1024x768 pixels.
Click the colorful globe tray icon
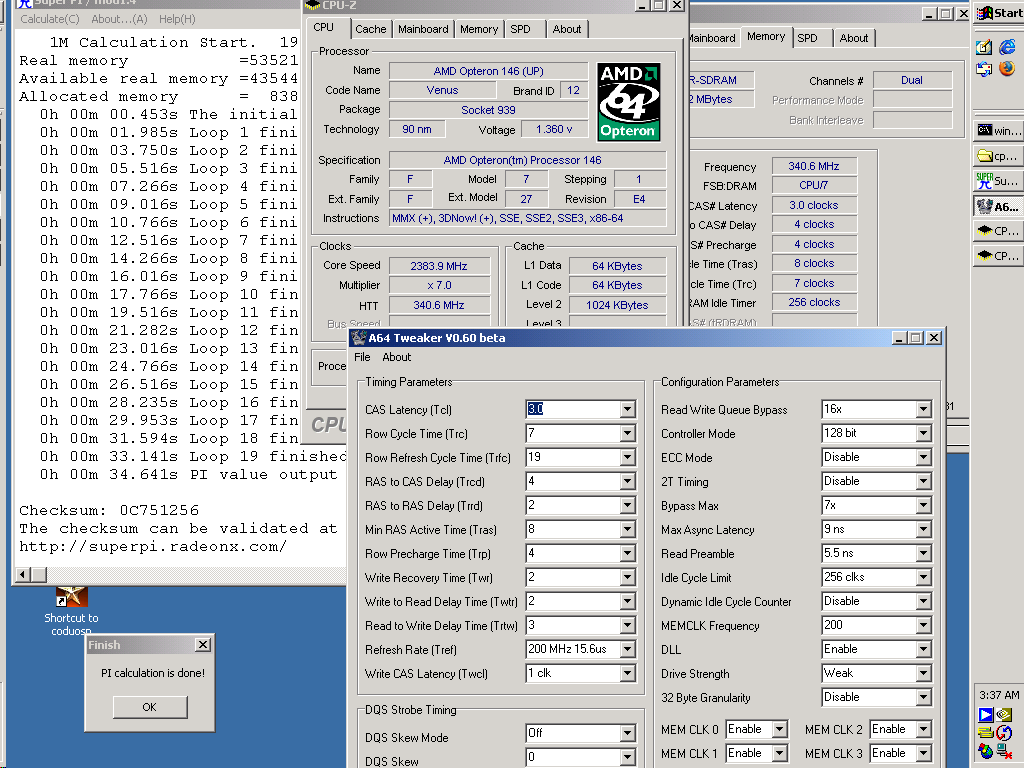tap(985, 752)
